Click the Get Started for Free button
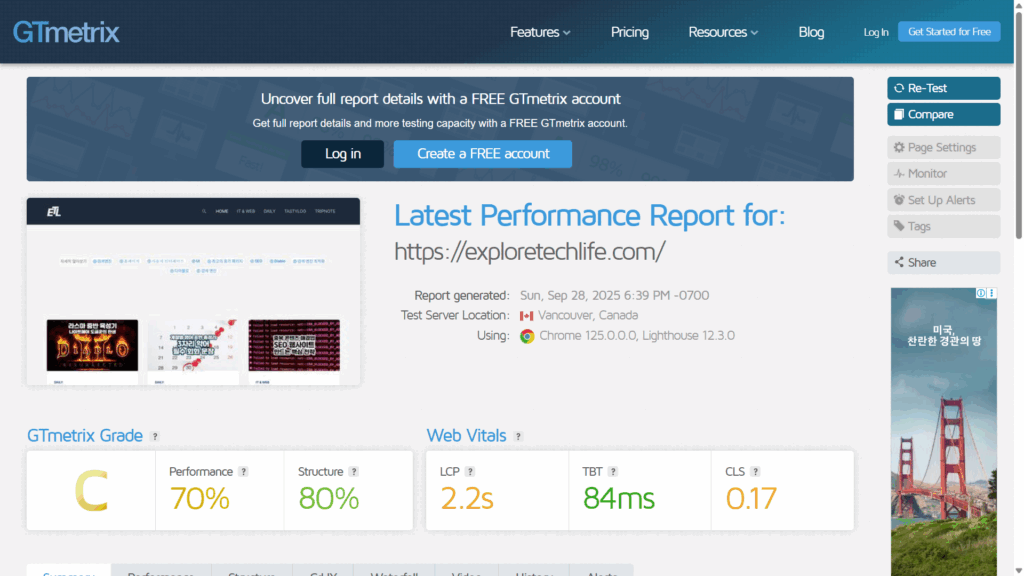This screenshot has height=576, width=1024. pyautogui.click(x=949, y=32)
